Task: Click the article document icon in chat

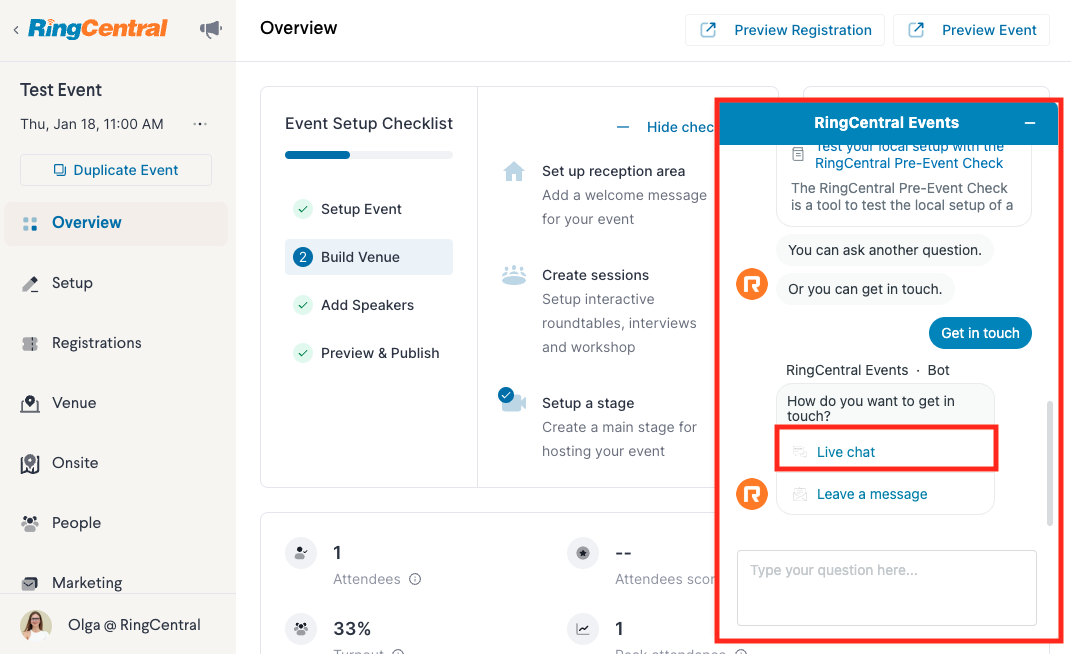Action: (798, 154)
